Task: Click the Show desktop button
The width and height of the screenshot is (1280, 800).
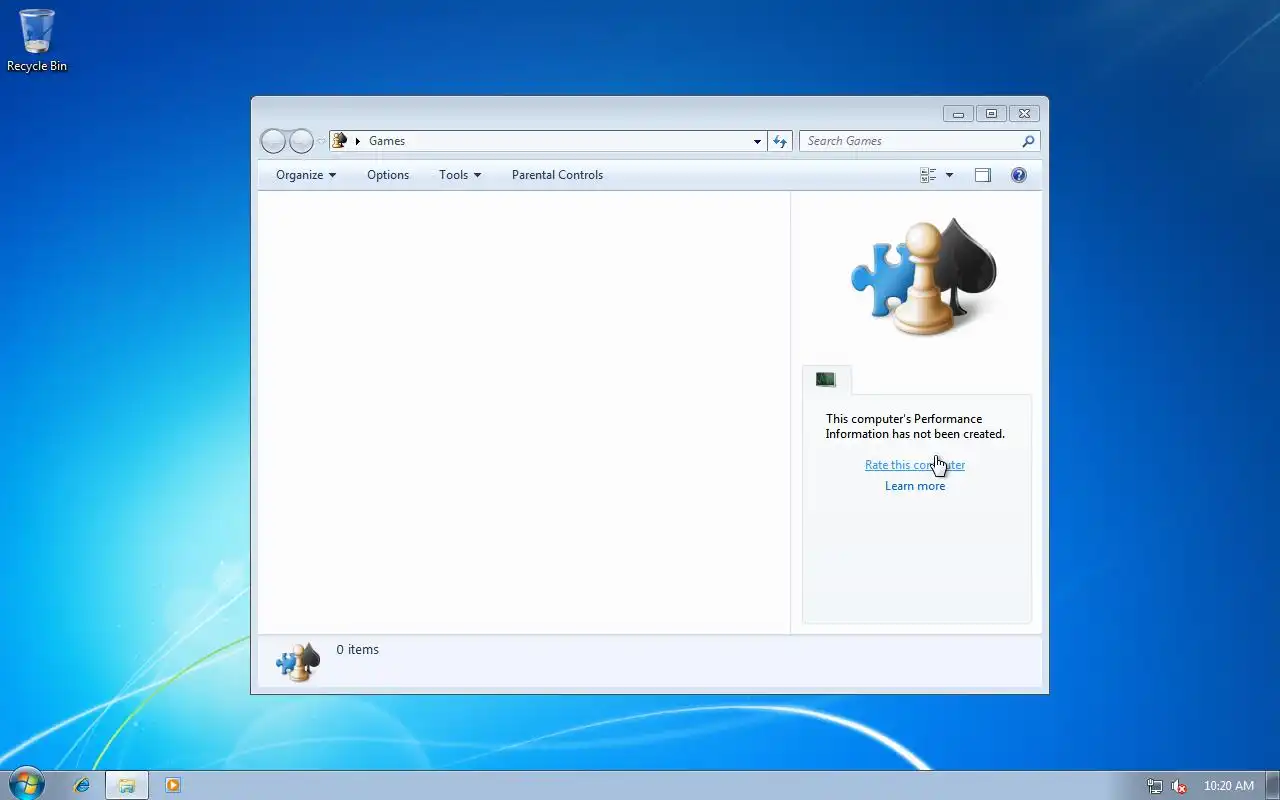Action: [1273, 785]
